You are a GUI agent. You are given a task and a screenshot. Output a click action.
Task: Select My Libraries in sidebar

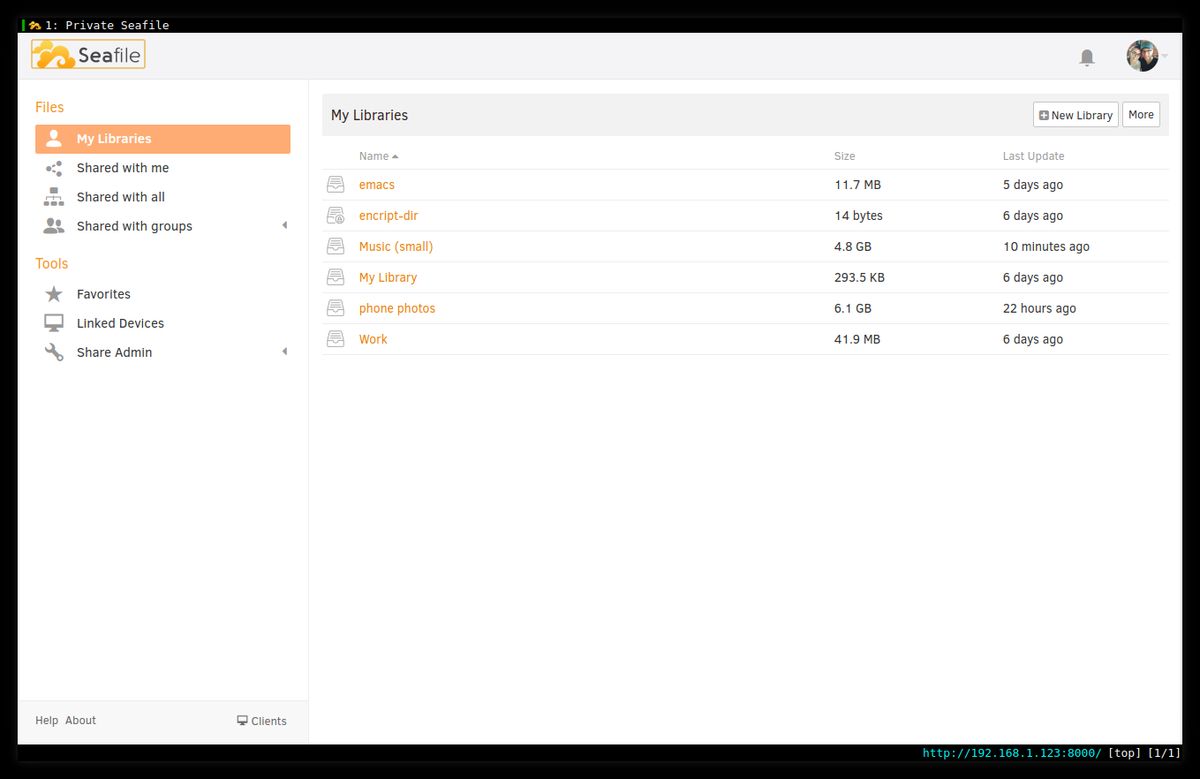coord(163,139)
